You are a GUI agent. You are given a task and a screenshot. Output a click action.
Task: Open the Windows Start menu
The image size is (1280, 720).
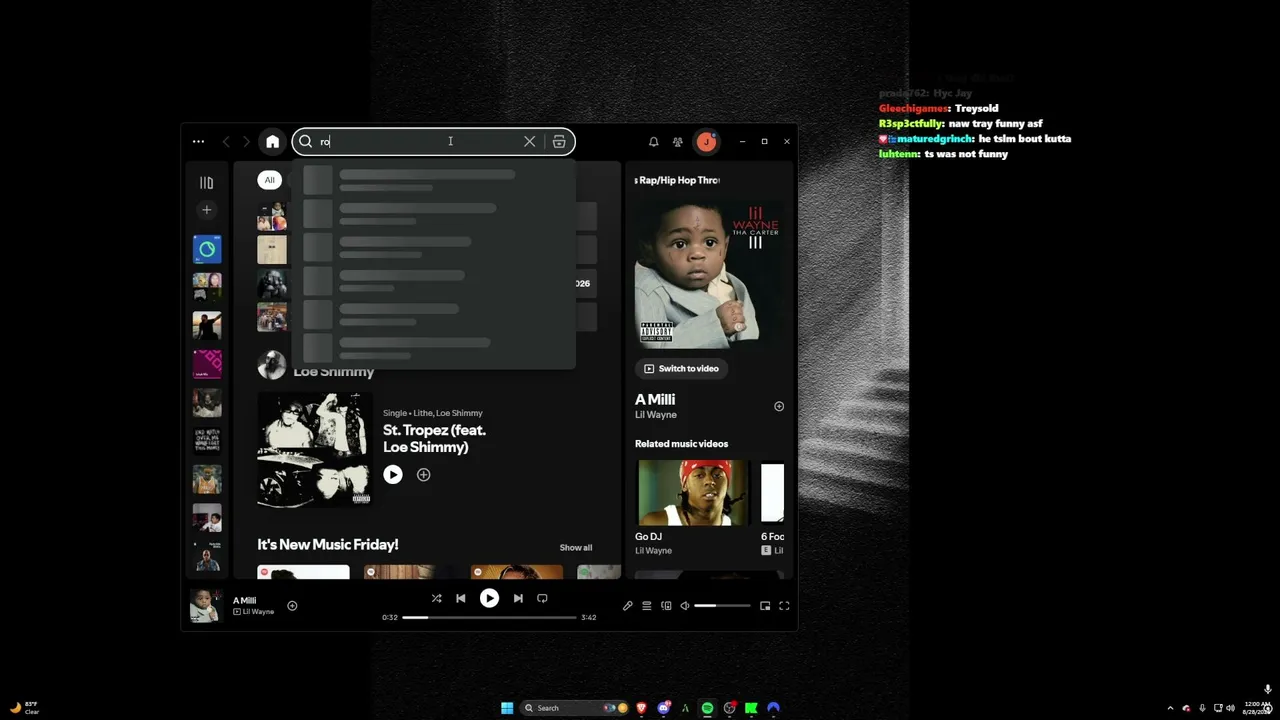(507, 708)
